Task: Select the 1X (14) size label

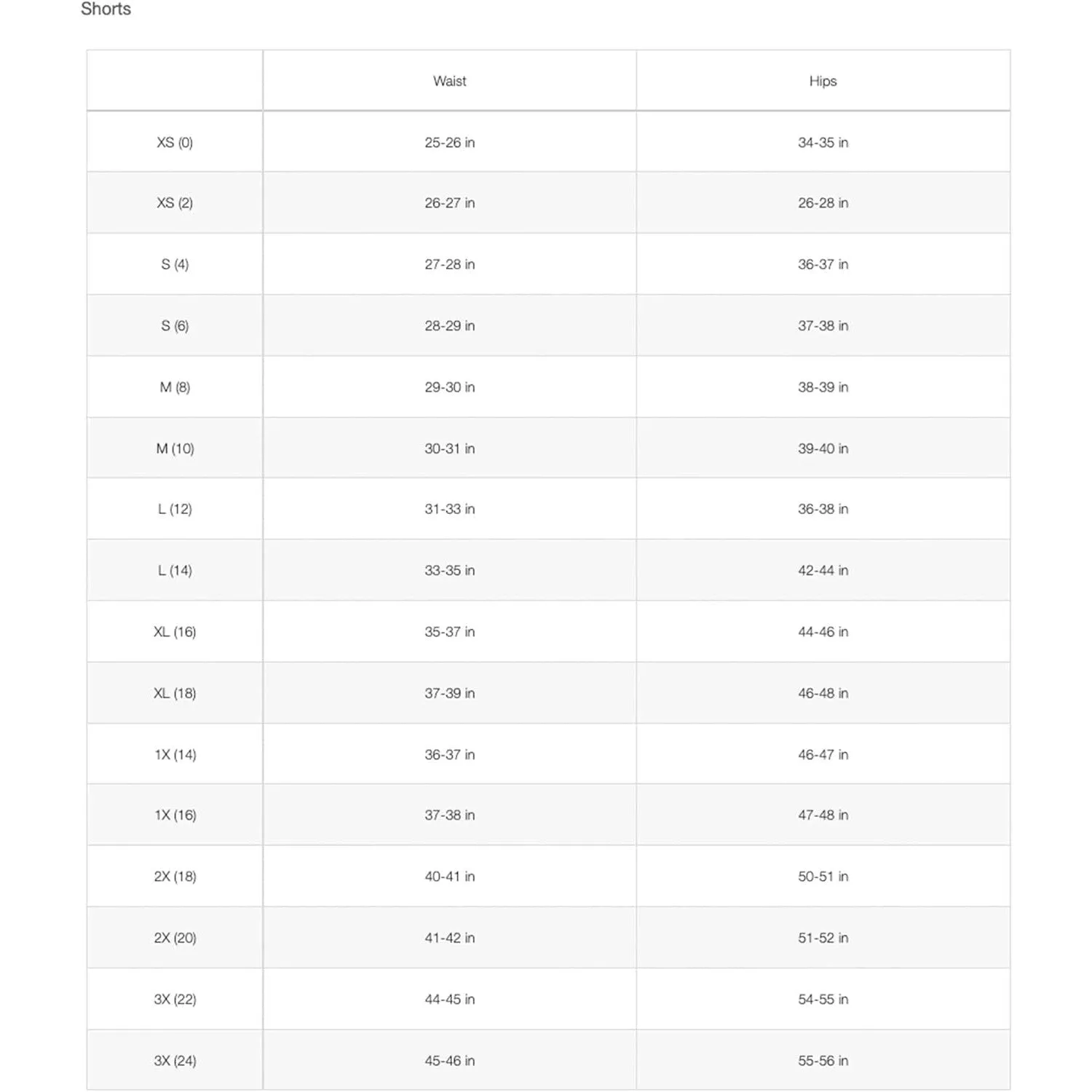Action: click(175, 754)
